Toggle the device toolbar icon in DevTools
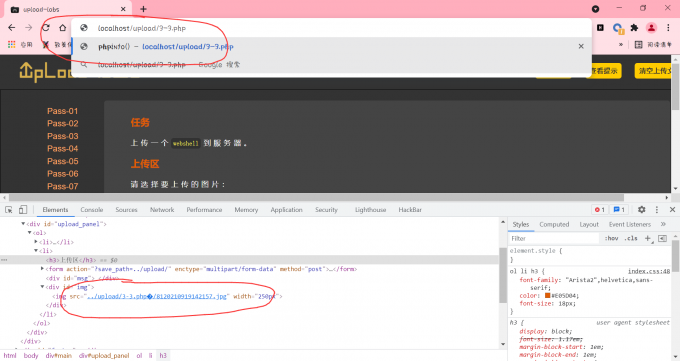The width and height of the screenshot is (680, 361). tap(23, 210)
